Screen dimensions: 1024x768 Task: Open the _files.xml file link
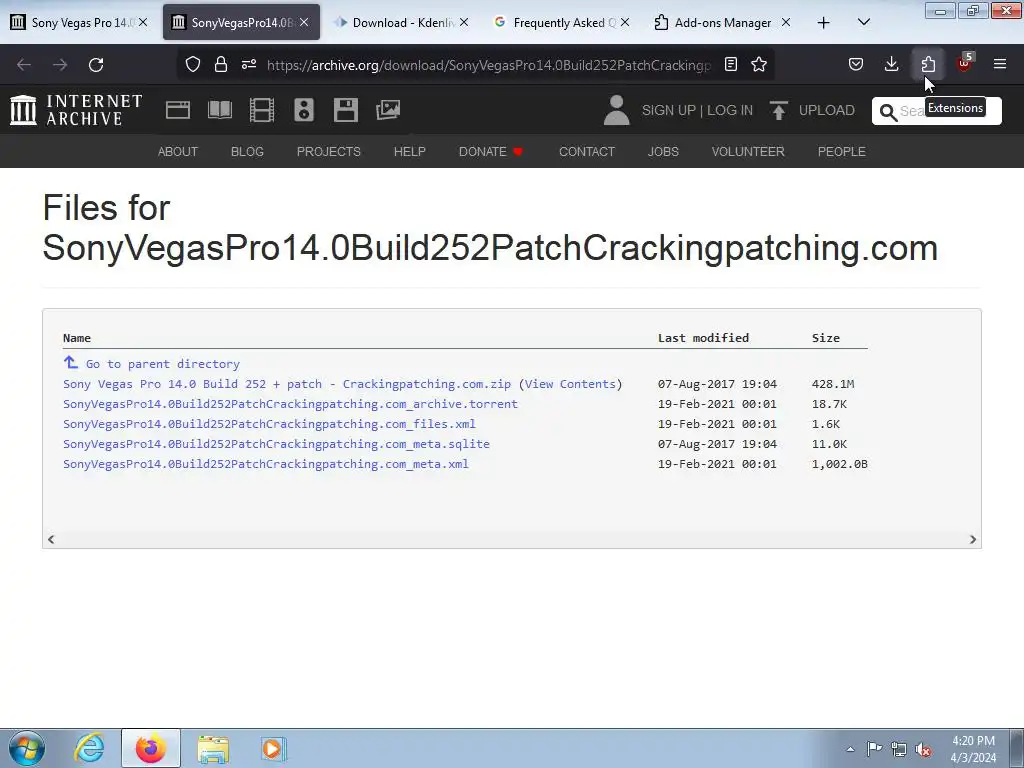tap(269, 424)
